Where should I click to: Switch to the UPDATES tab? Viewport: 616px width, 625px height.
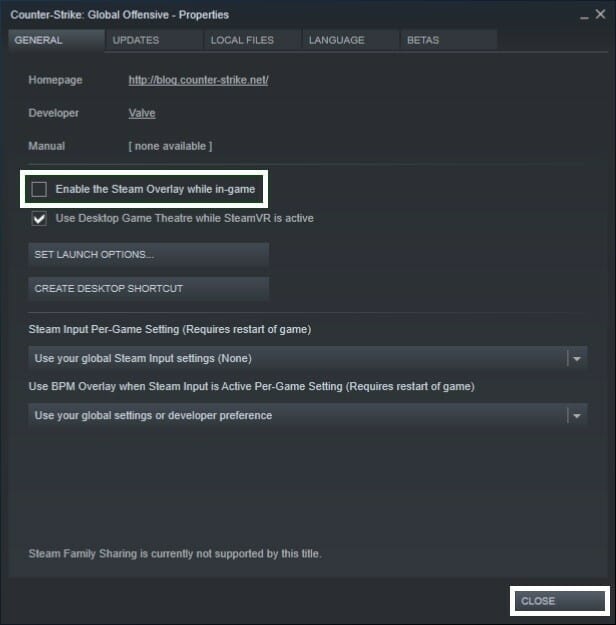pos(154,40)
